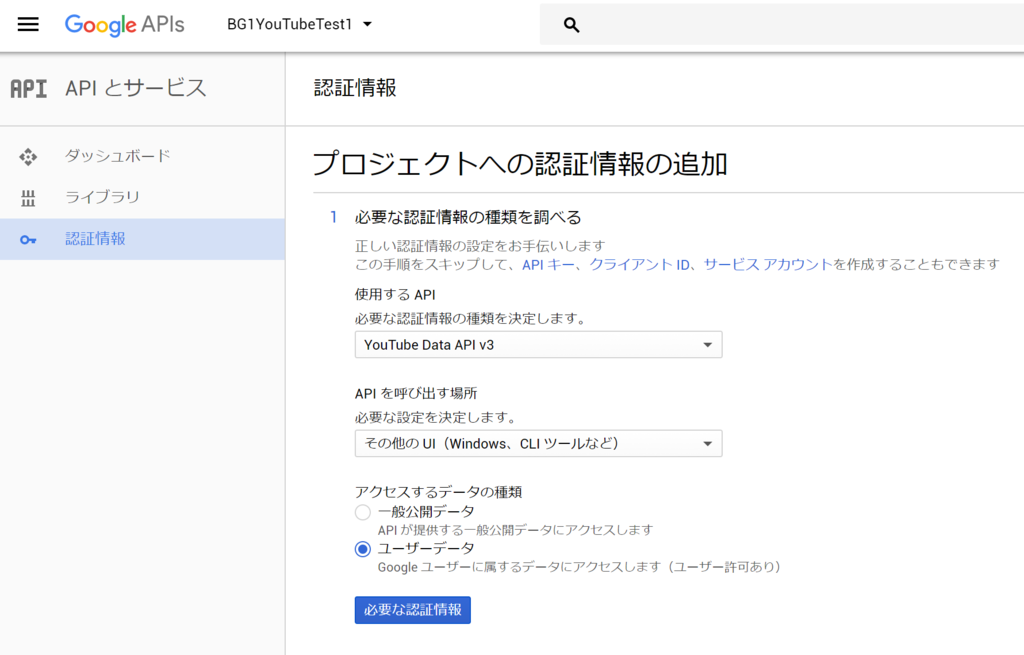This screenshot has width=1024, height=655.
Task: Click the サービス アカウント link
Action: 768,264
